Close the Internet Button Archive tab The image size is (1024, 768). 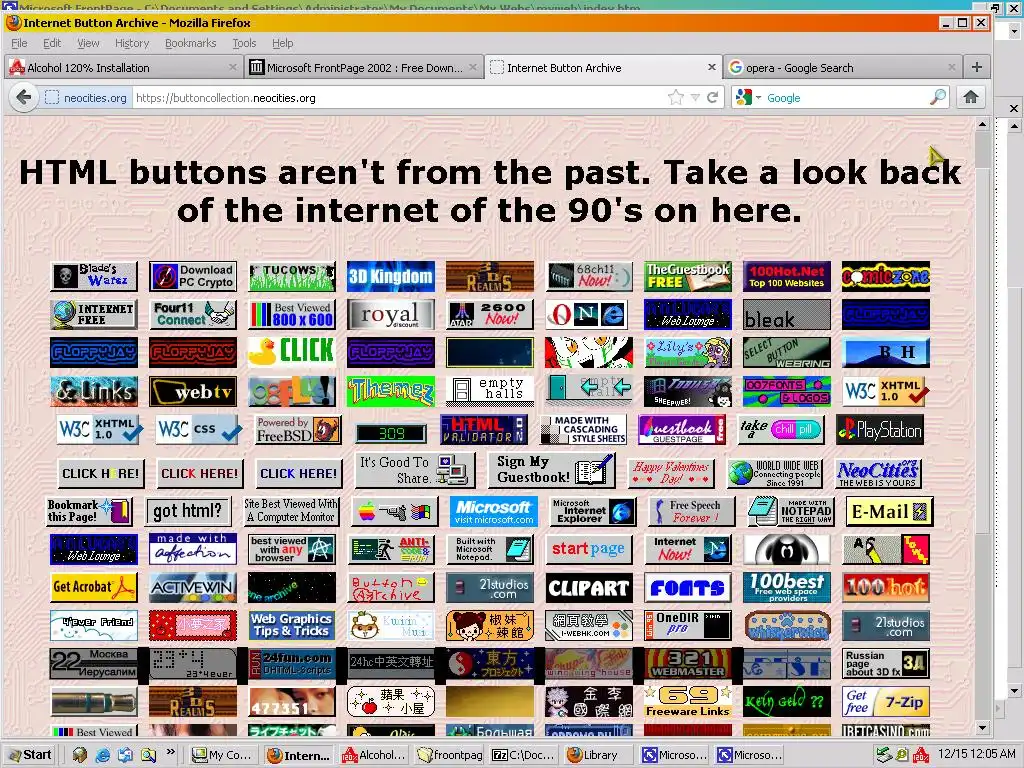pyautogui.click(x=712, y=67)
